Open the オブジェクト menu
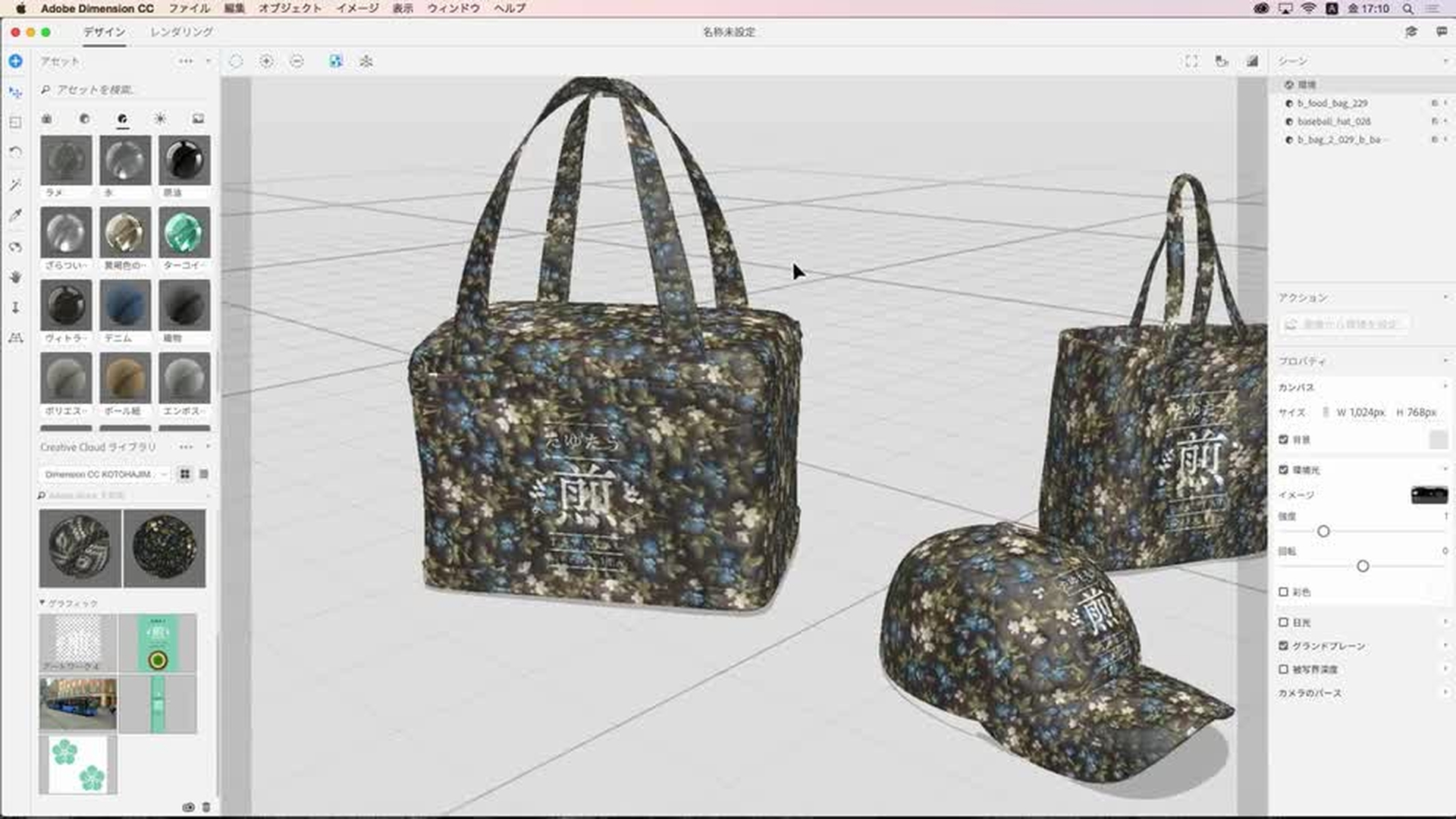 [290, 8]
